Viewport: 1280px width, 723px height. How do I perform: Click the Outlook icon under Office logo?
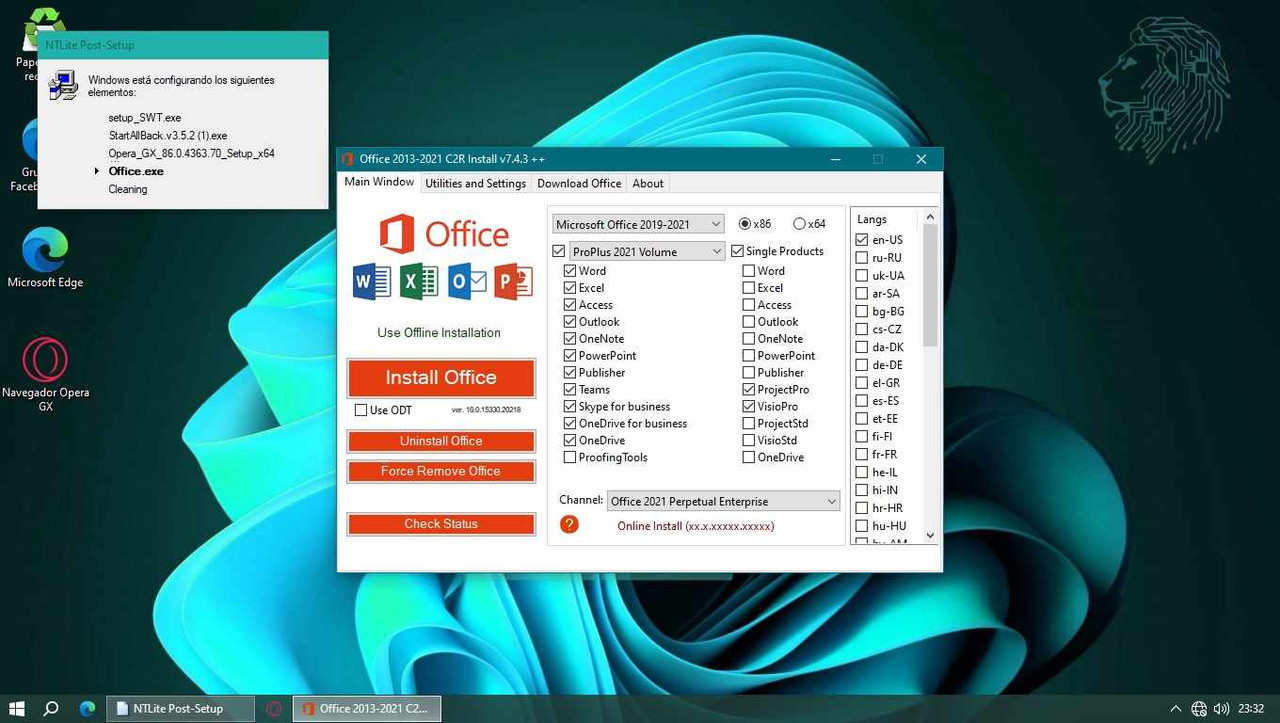coord(467,282)
